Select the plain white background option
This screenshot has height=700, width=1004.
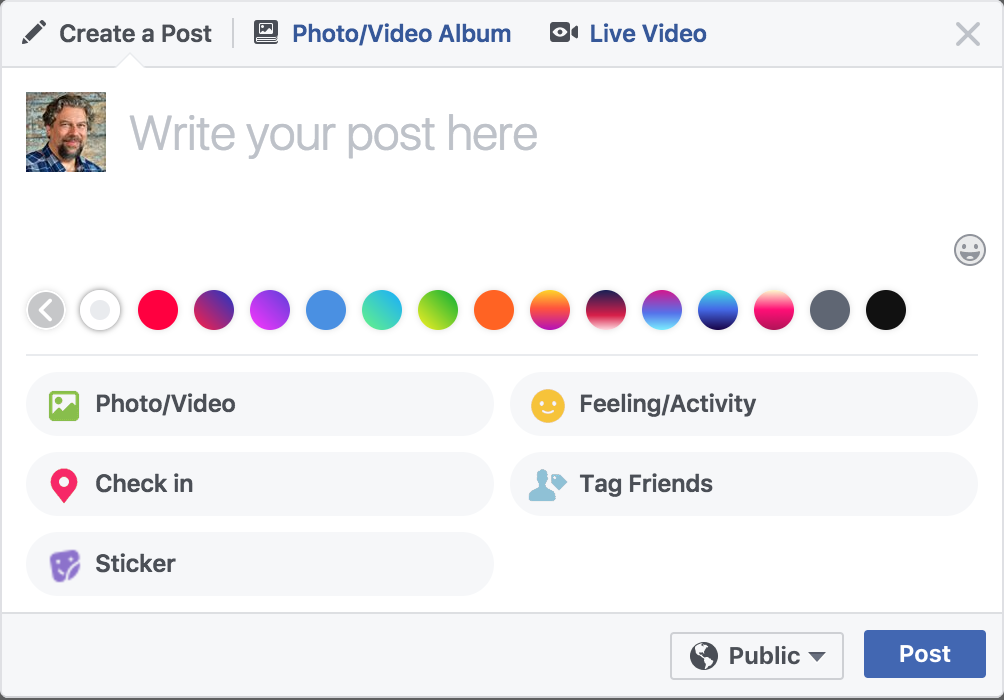[x=100, y=310]
